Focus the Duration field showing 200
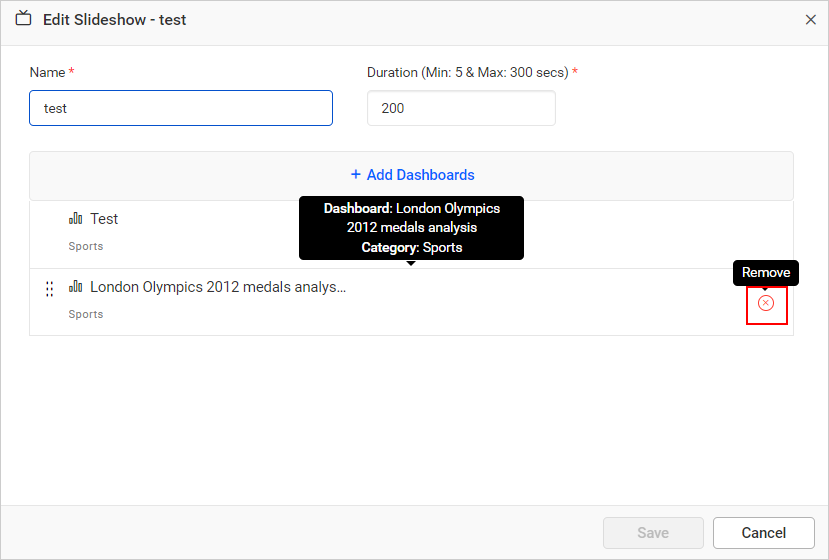 coord(460,108)
